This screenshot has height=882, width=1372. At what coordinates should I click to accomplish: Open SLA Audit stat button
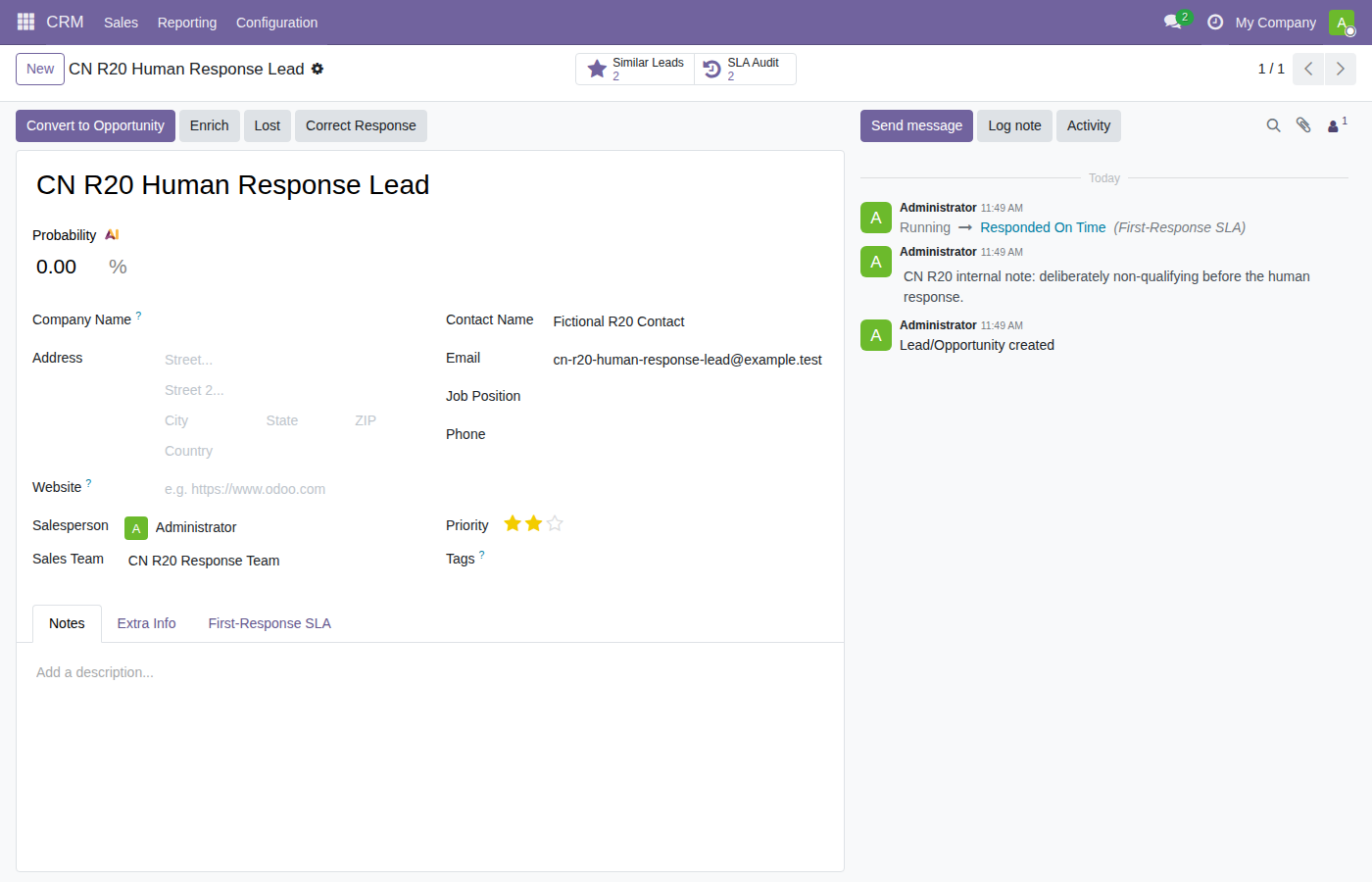coord(745,69)
